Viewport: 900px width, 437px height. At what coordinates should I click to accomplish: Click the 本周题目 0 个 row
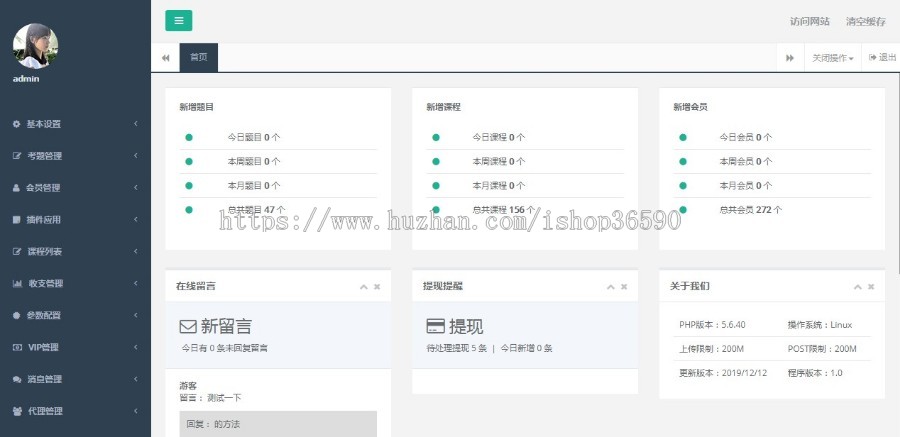click(x=278, y=161)
